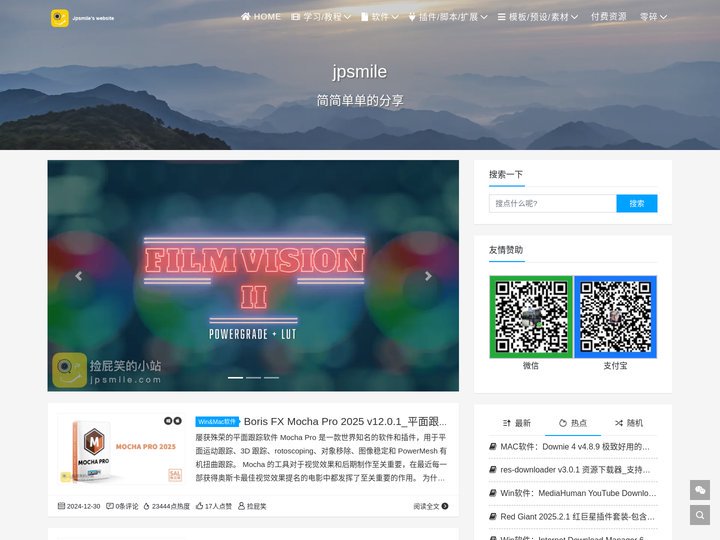Select the second carousel indicator
Screen dimensions: 720x540
253,377
